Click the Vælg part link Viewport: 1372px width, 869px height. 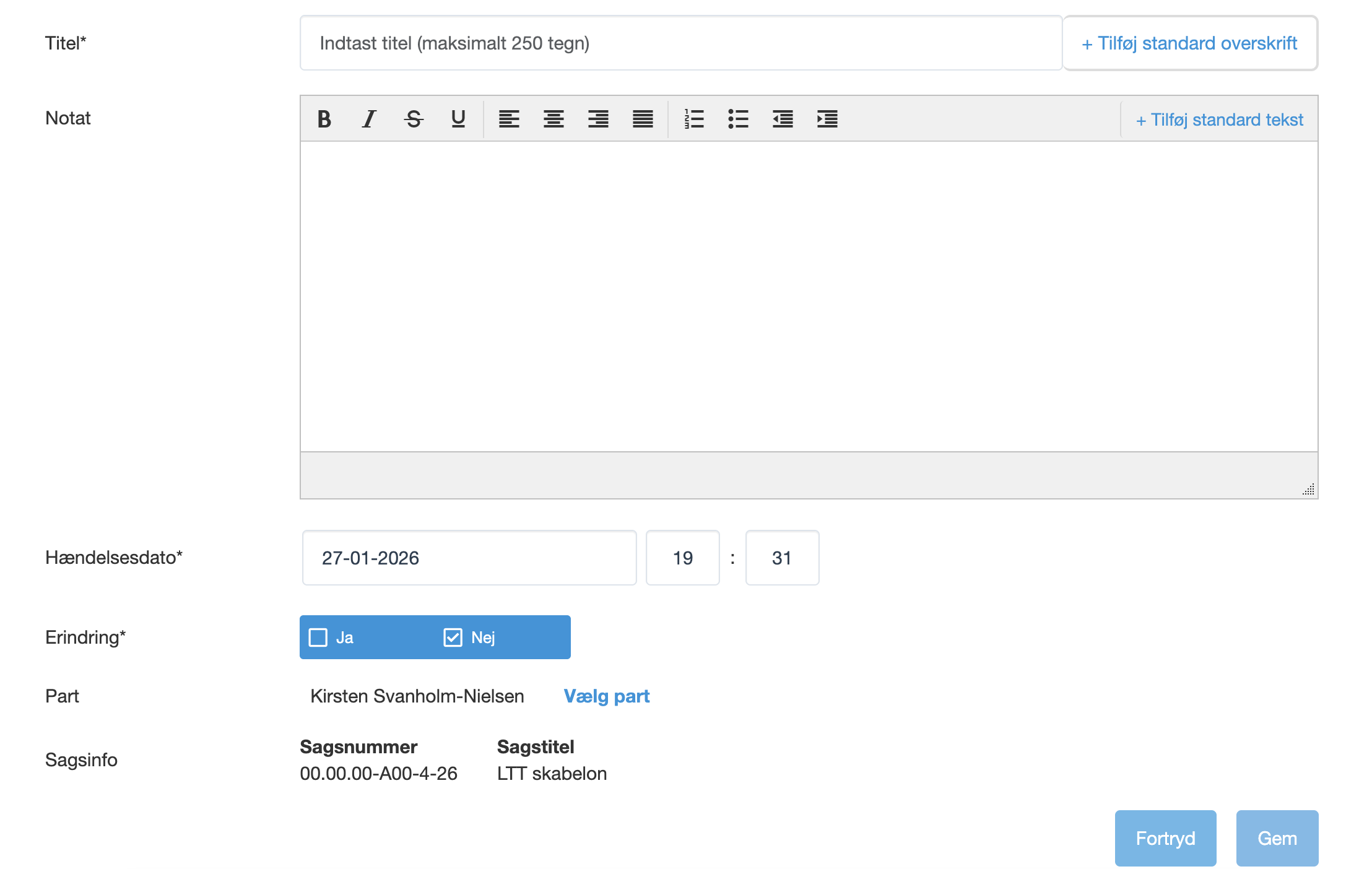606,696
